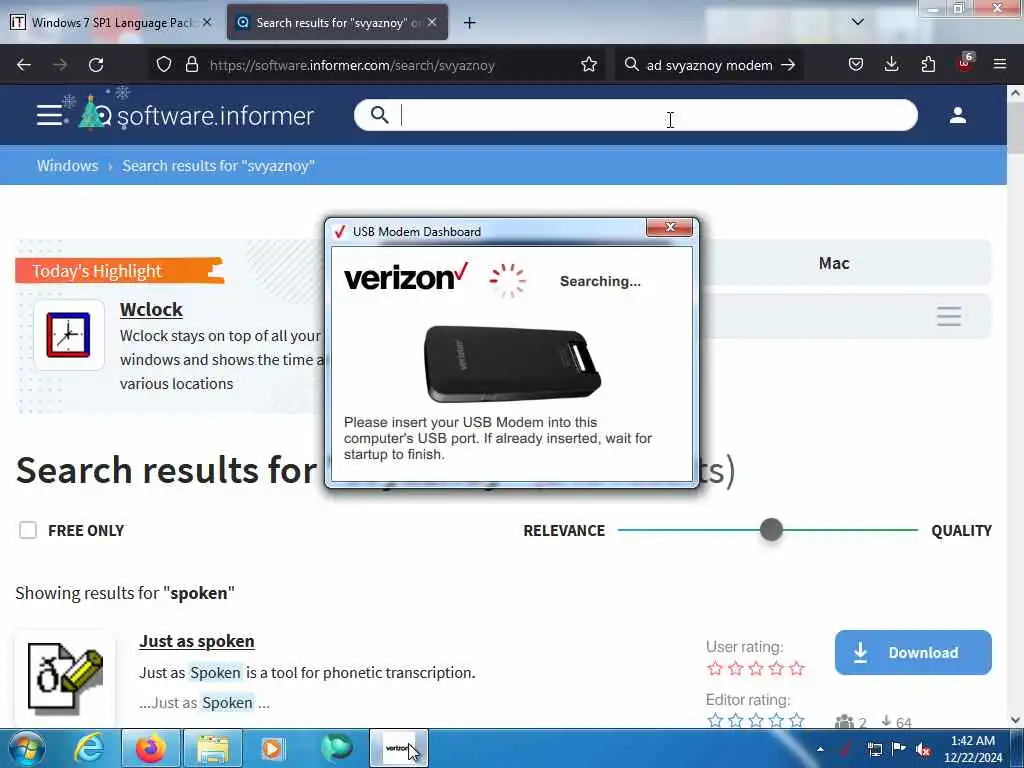
Task: Click the Forward navigation arrow
Action: point(60,65)
